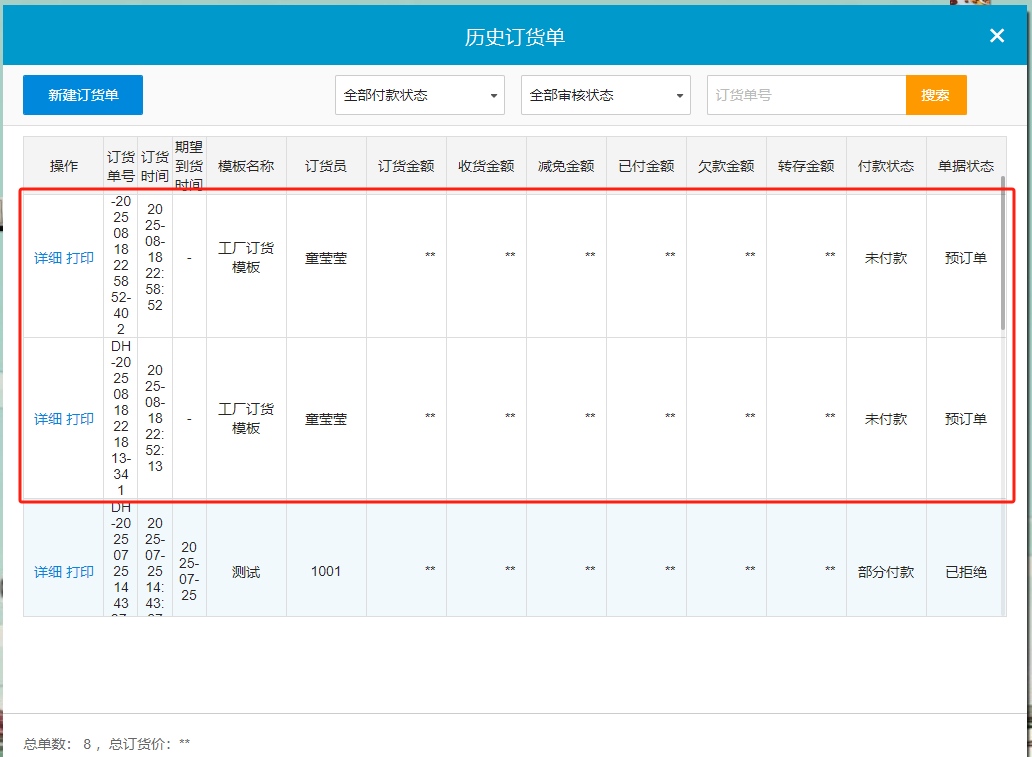Image resolution: width=1032 pixels, height=757 pixels.
Task: Click the table's vertical scrollbar
Action: click(1003, 255)
